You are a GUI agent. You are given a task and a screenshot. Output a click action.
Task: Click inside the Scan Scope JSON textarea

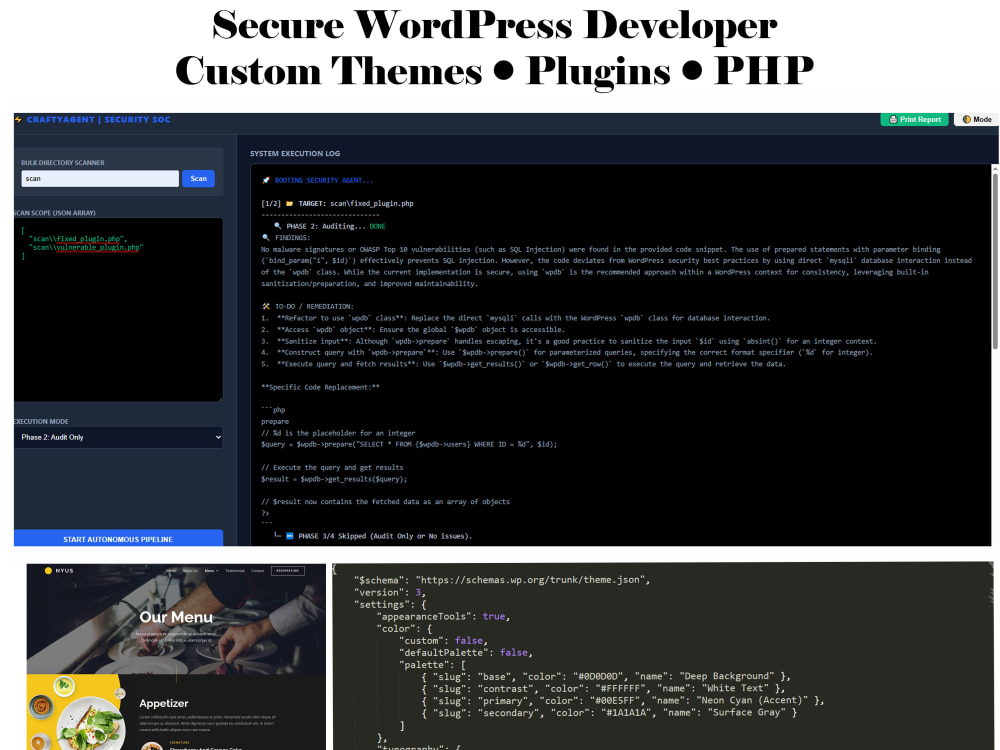(x=119, y=309)
